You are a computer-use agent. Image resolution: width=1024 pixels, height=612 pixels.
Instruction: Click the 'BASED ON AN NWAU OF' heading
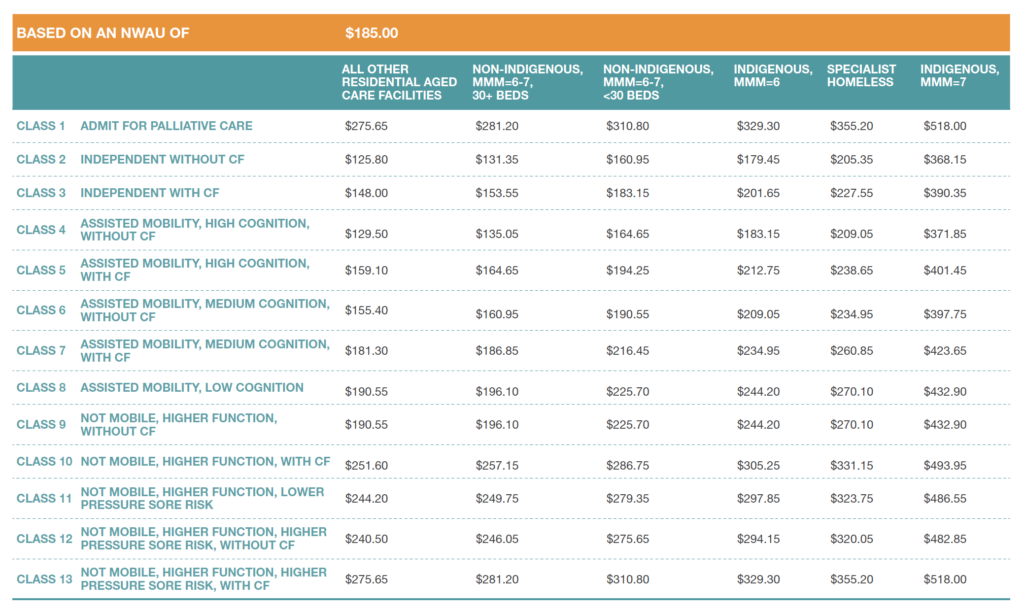(103, 33)
